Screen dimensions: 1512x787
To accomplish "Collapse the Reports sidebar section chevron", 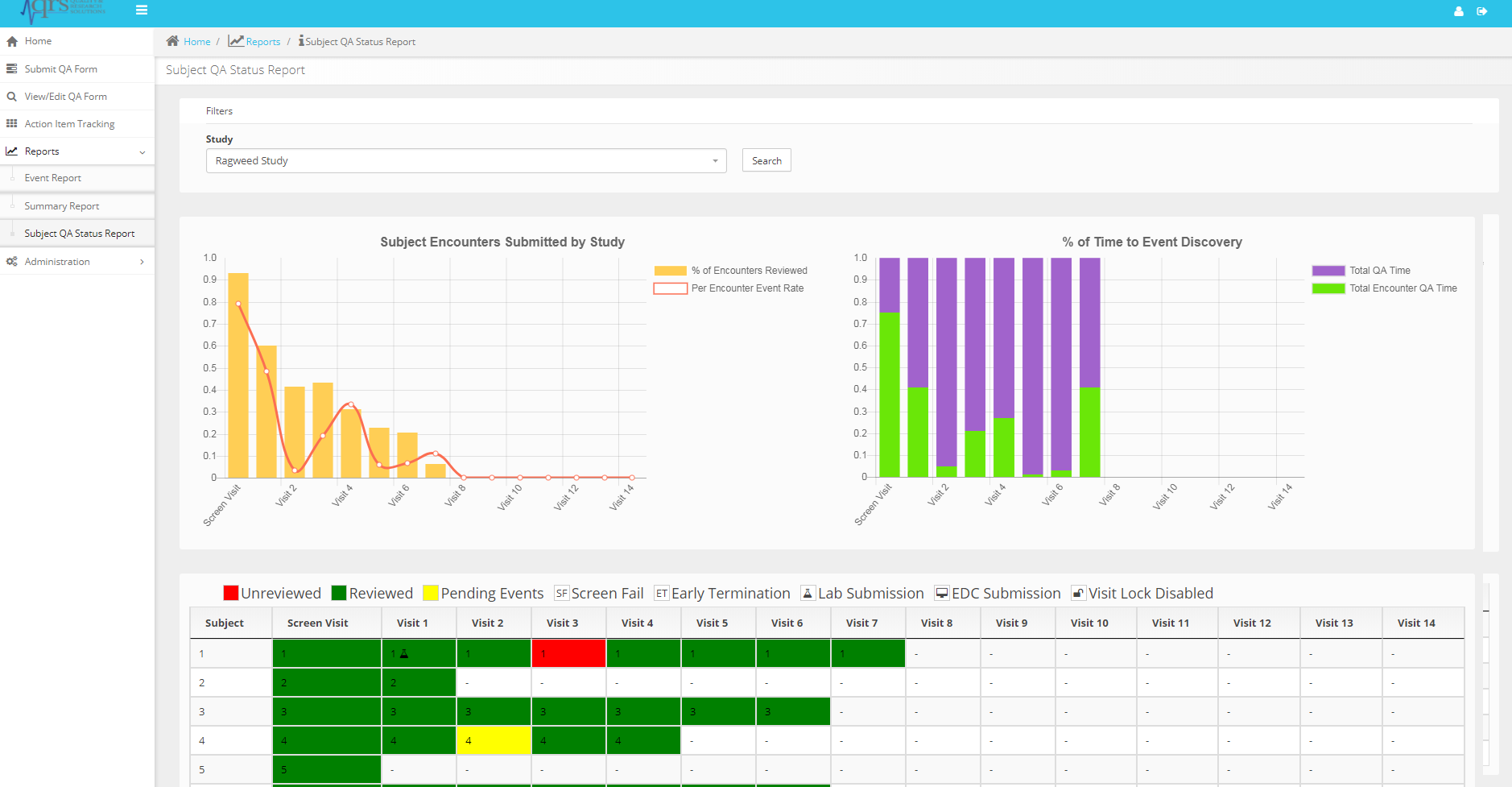I will pyautogui.click(x=143, y=152).
